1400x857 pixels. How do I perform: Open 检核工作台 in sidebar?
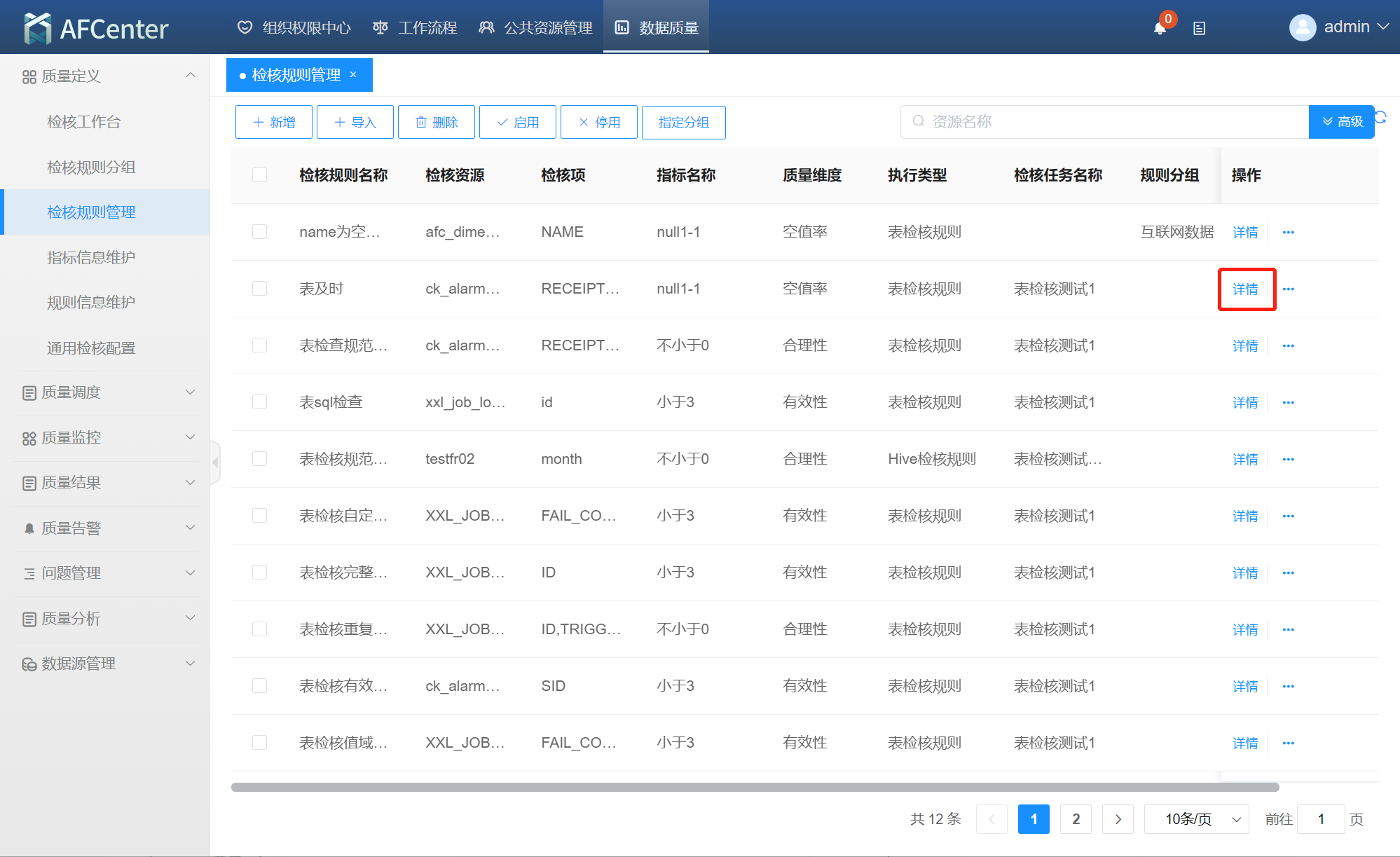pyautogui.click(x=84, y=122)
